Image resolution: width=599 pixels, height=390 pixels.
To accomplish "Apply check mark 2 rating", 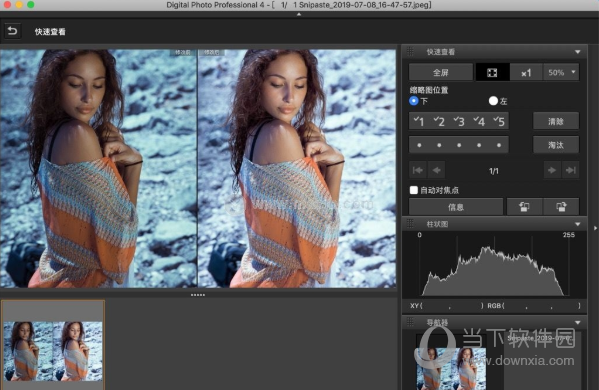I will pos(439,121).
